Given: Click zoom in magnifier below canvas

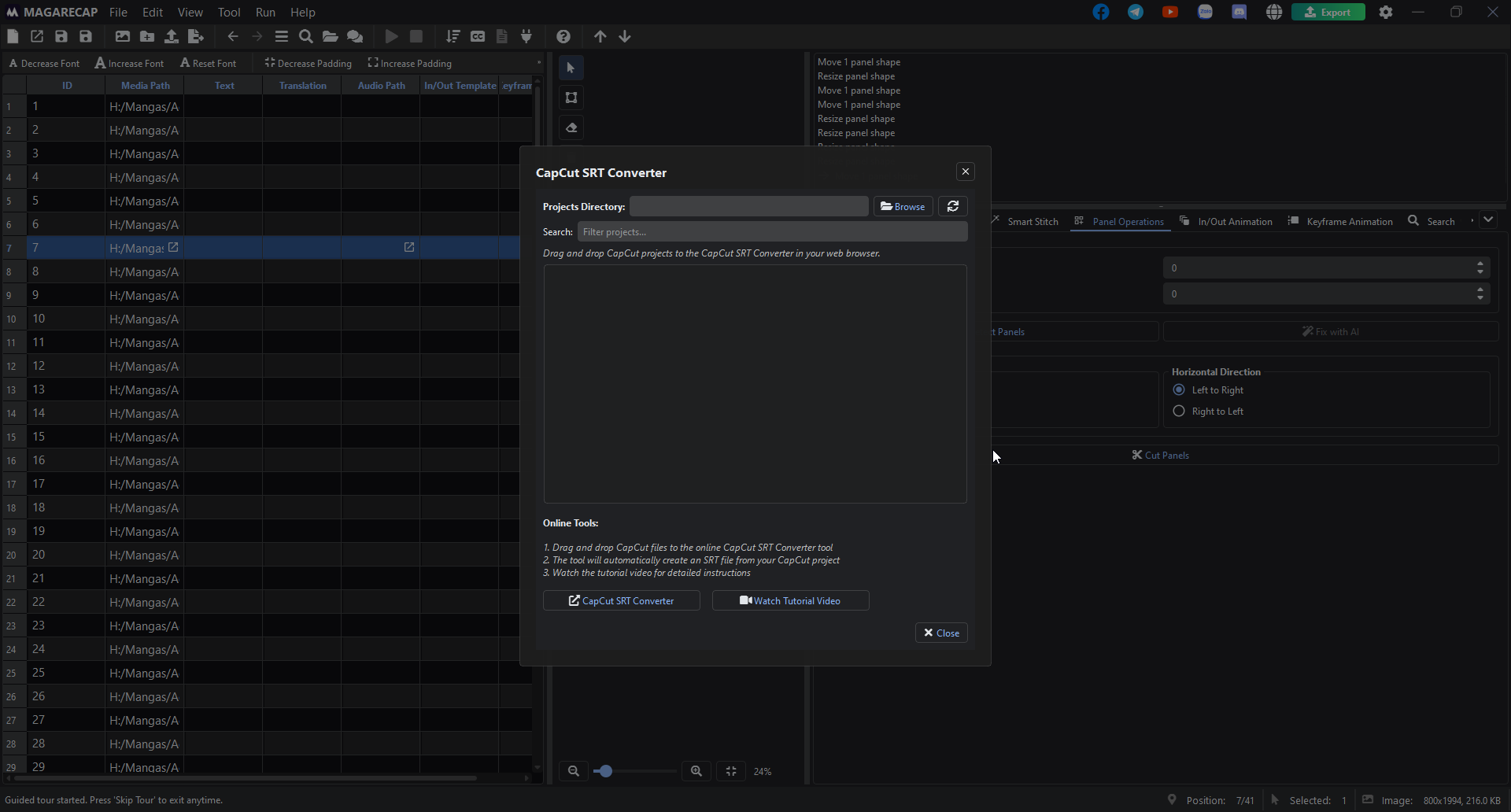Looking at the screenshot, I should click(x=696, y=771).
